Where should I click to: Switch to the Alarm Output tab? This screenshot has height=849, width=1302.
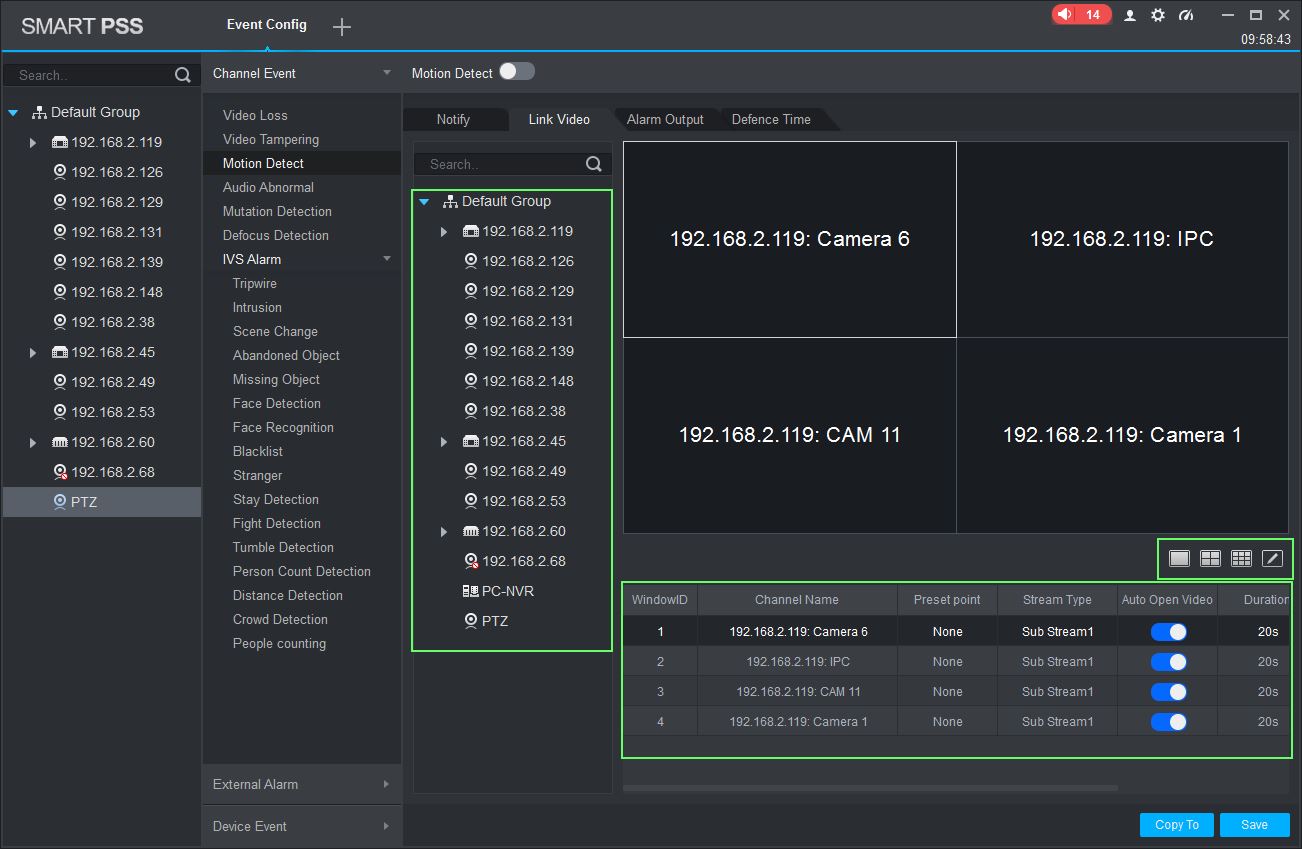[665, 119]
